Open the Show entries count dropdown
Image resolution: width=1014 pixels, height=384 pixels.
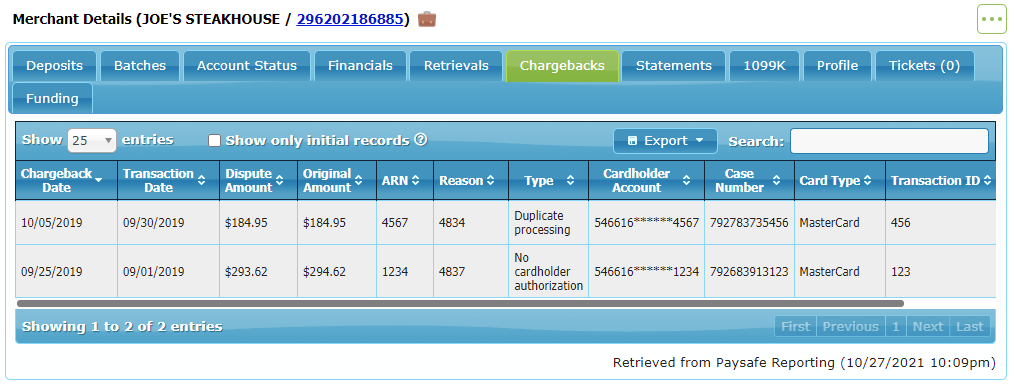92,140
